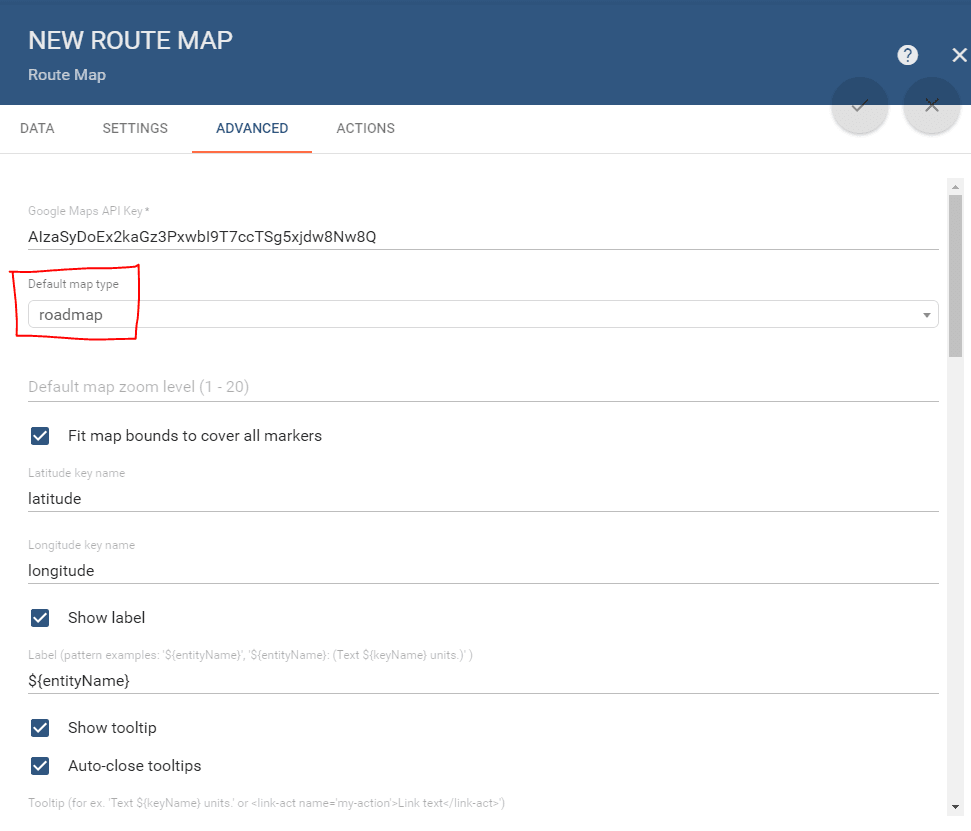Uncheck Fit map bounds to cover all markers
The height and width of the screenshot is (831, 971).
click(x=40, y=436)
